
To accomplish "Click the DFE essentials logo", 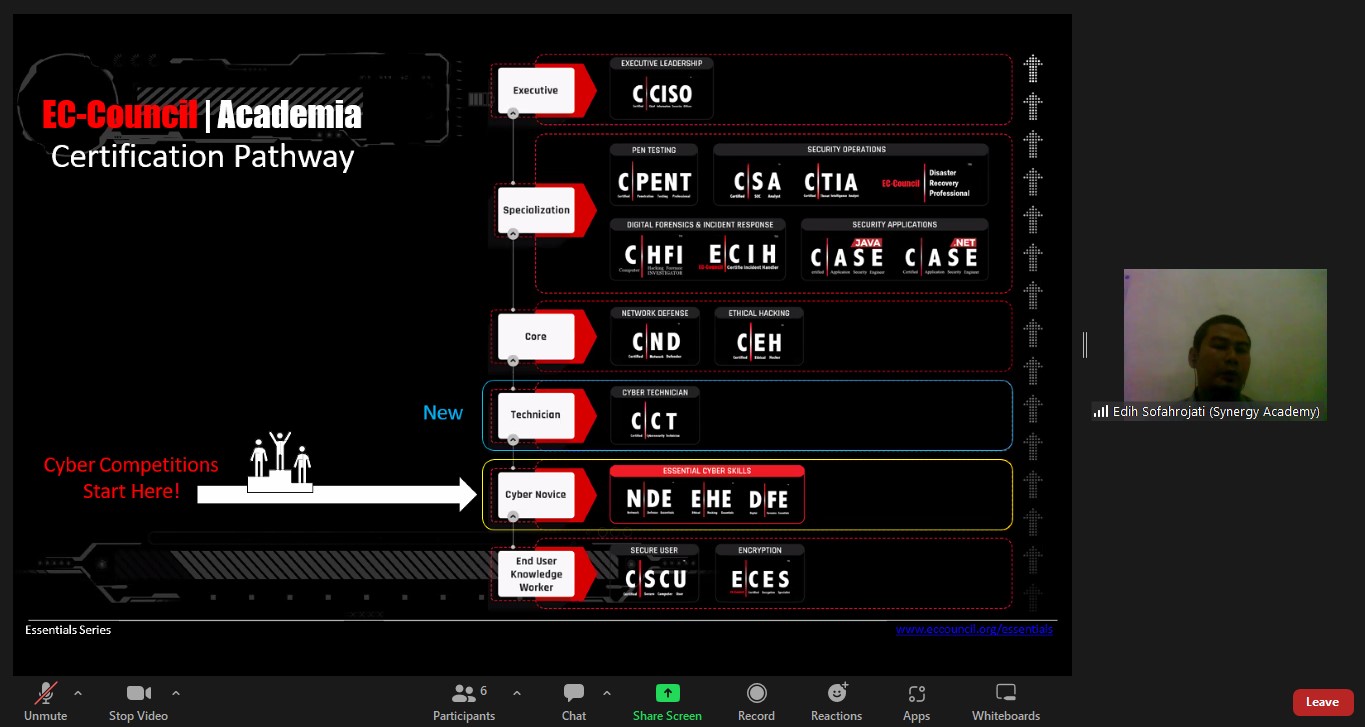I will (x=768, y=499).
